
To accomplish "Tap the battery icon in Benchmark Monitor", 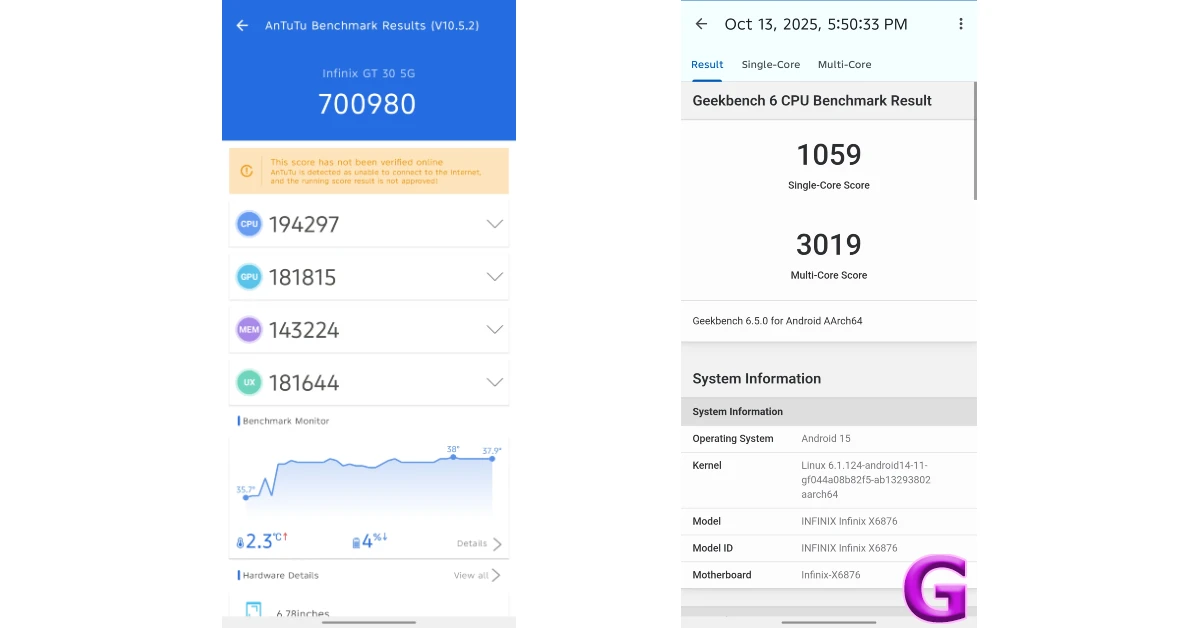I will click(x=356, y=543).
